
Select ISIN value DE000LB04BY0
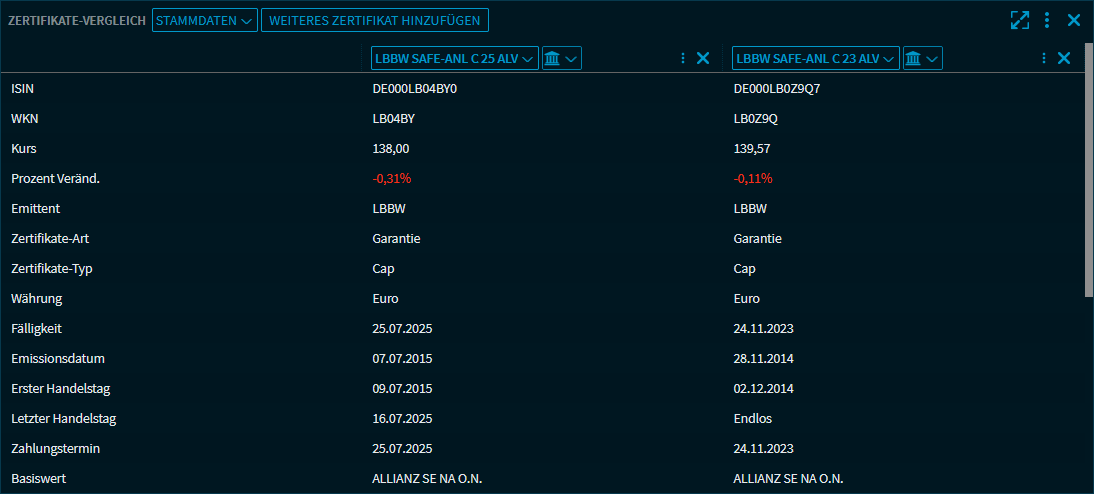tap(421, 89)
